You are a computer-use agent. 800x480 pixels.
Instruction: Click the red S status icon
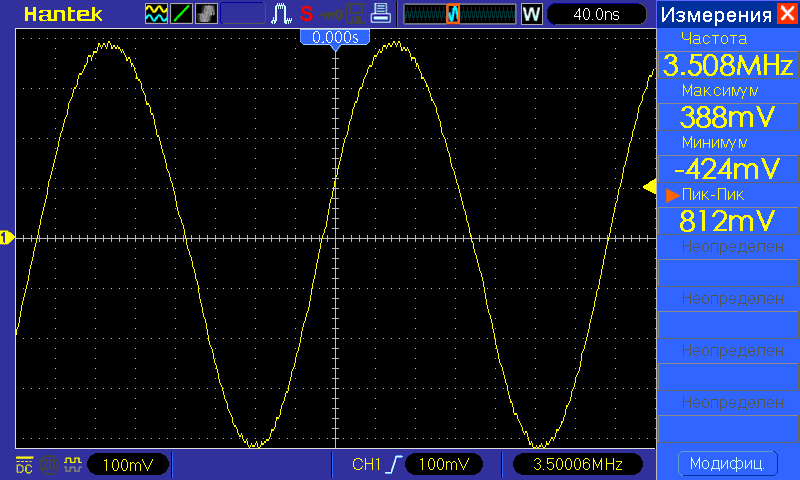pos(306,14)
